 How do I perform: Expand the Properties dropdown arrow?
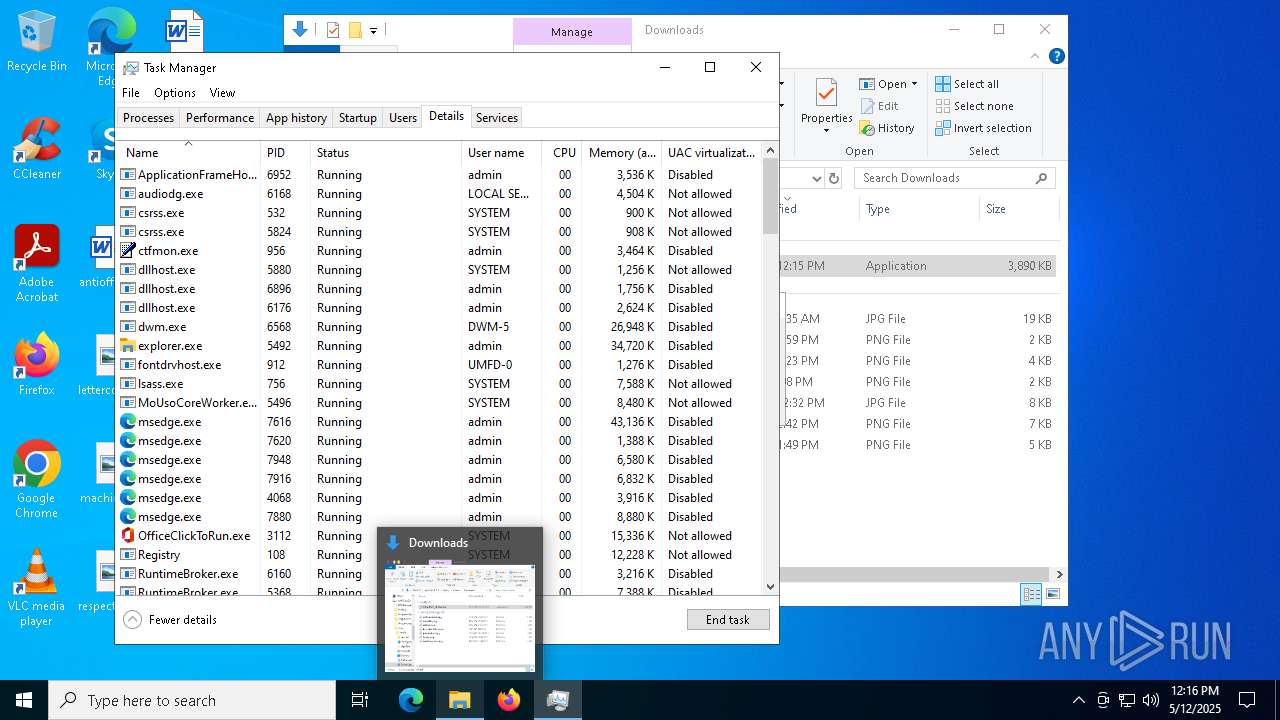coord(826,131)
